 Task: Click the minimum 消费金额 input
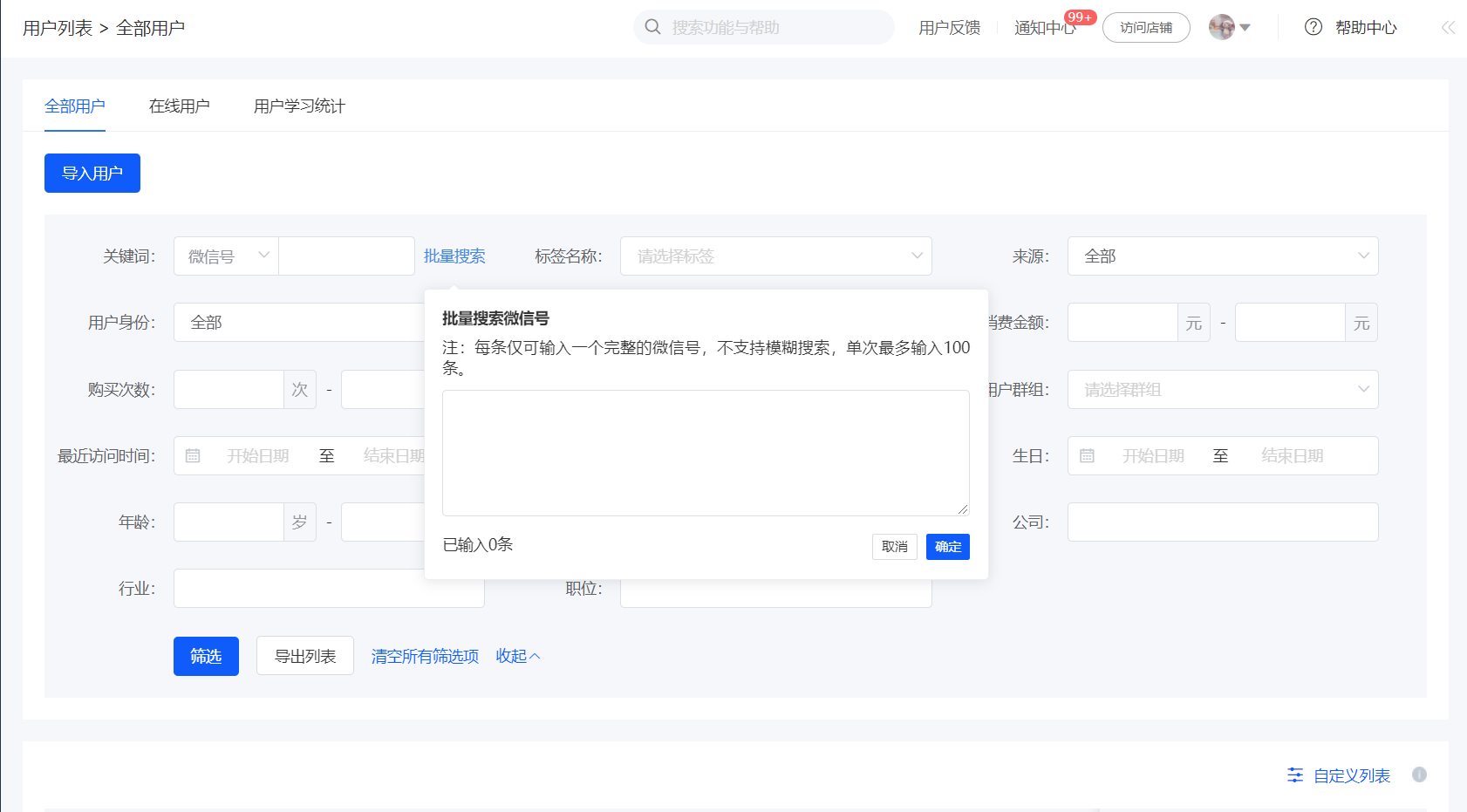[1122, 322]
